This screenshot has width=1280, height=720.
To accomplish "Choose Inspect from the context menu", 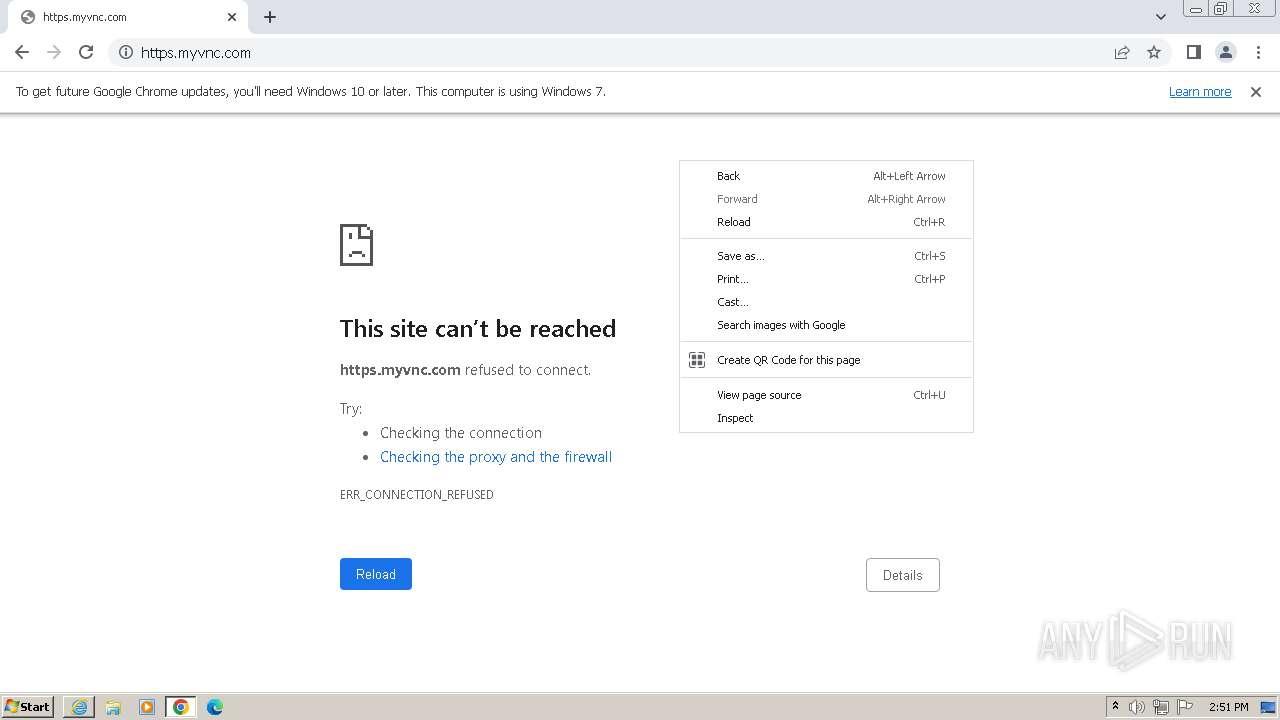I will (826, 418).
